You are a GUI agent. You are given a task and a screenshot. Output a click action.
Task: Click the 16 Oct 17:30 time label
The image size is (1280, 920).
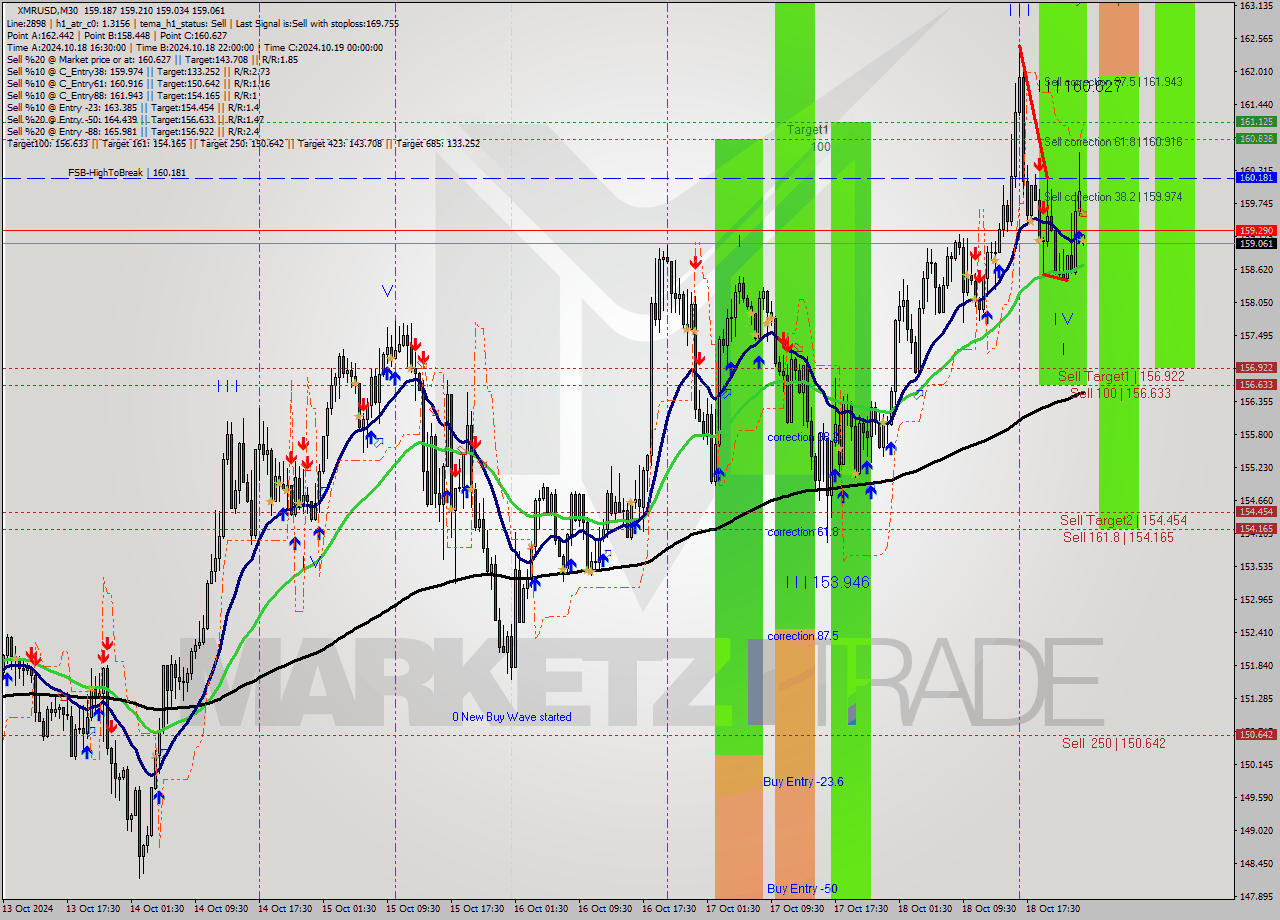click(x=670, y=909)
